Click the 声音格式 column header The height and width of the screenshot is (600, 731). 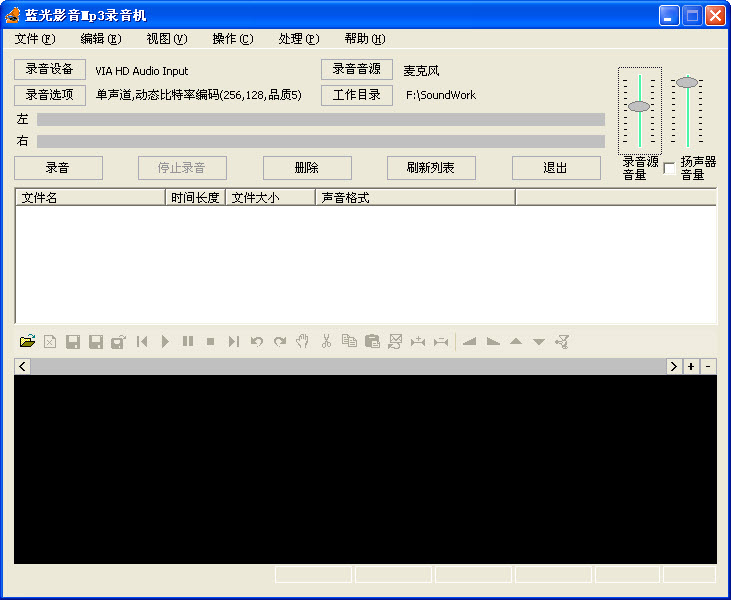(415, 198)
